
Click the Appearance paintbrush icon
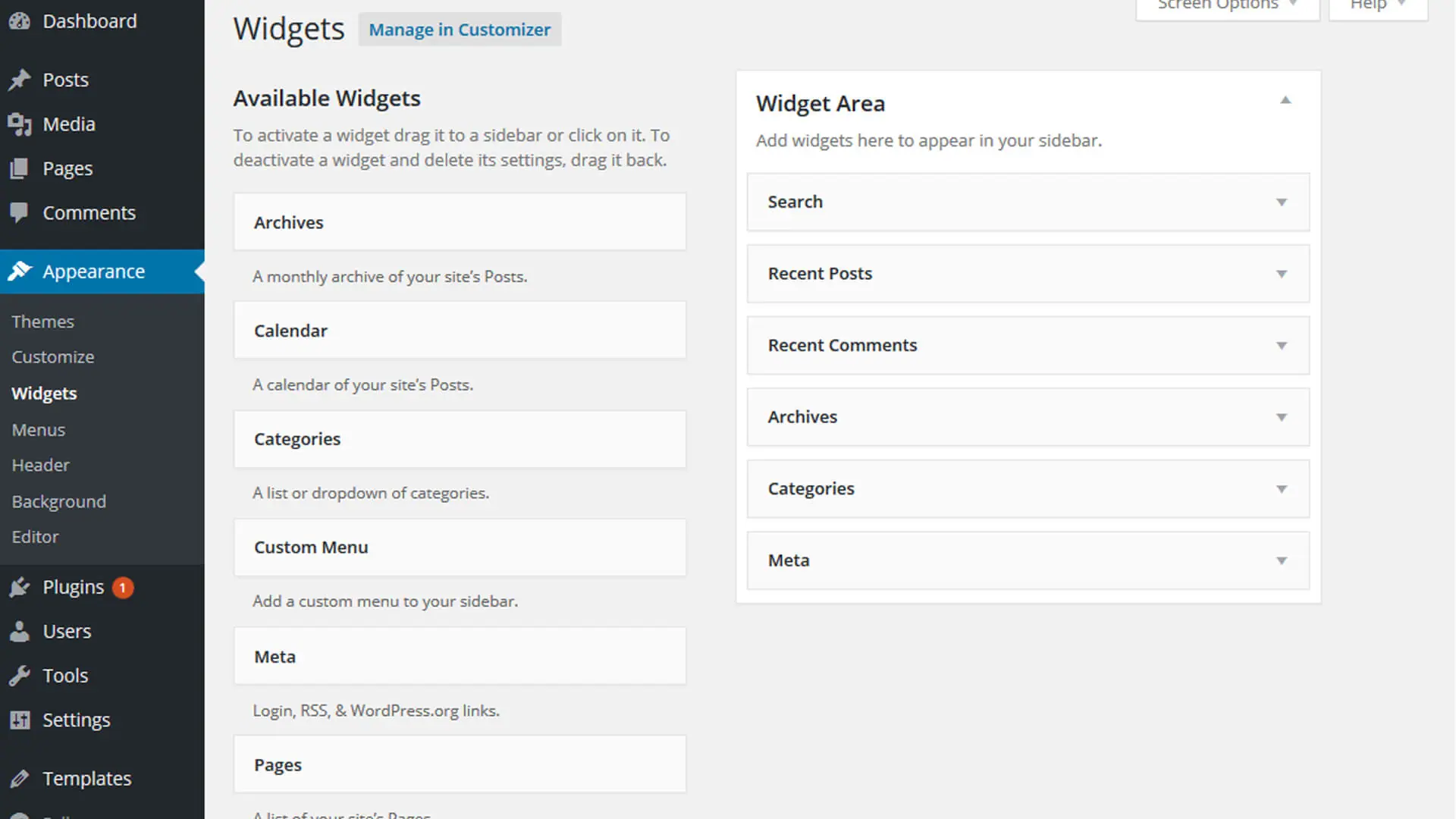pyautogui.click(x=20, y=271)
